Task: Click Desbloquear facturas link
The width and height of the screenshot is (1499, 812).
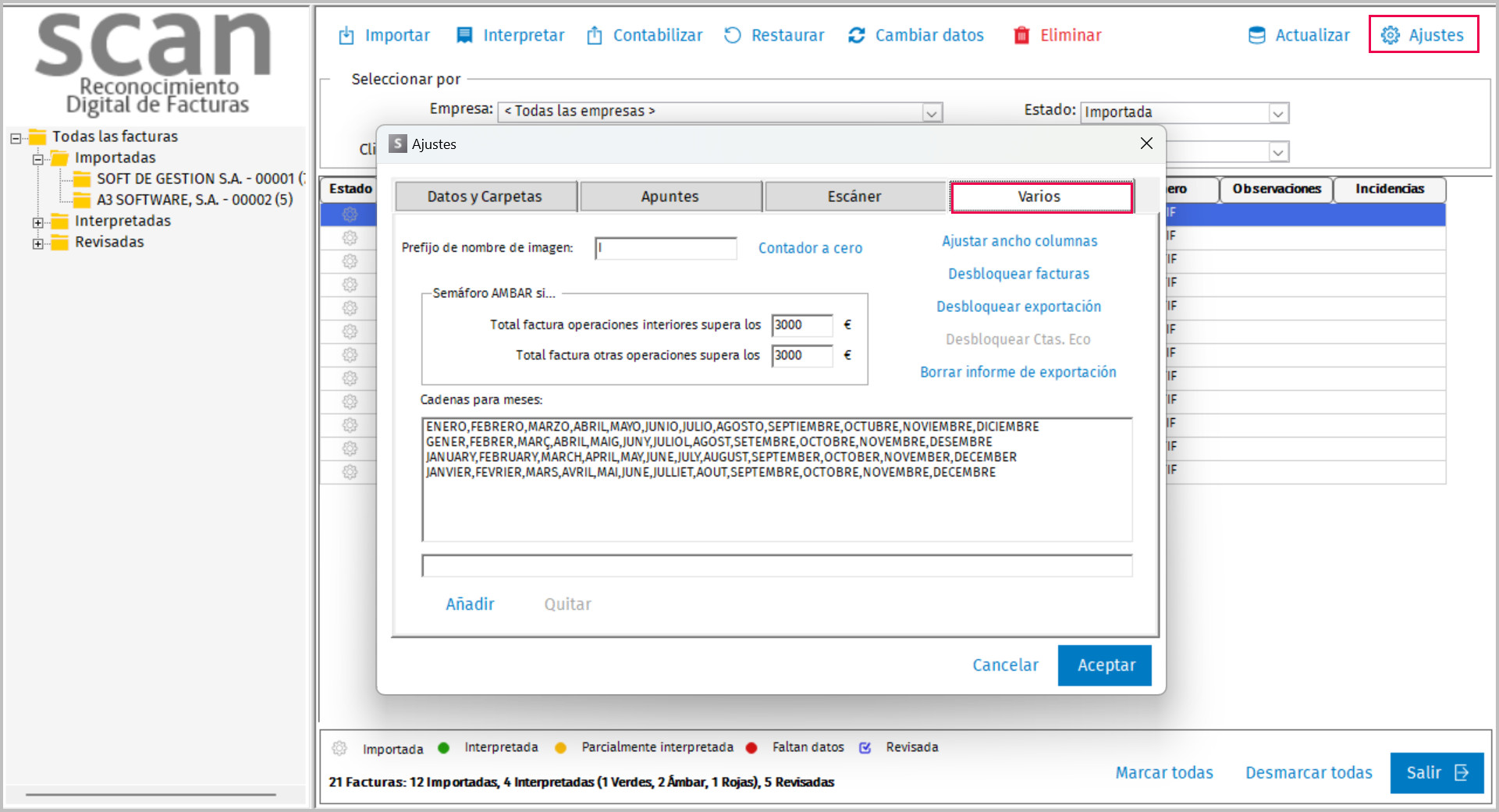Action: click(x=1018, y=274)
